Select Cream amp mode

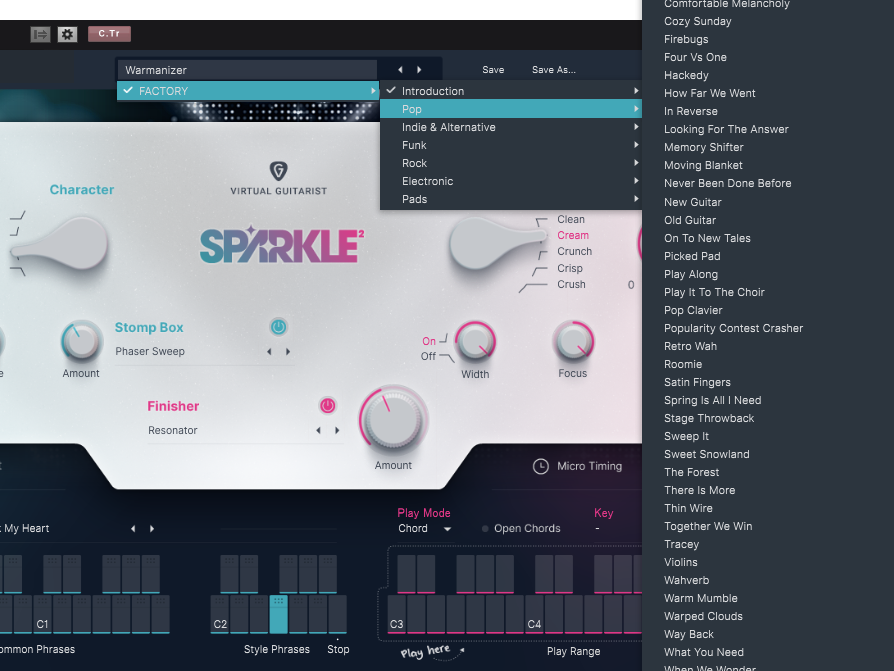573,235
